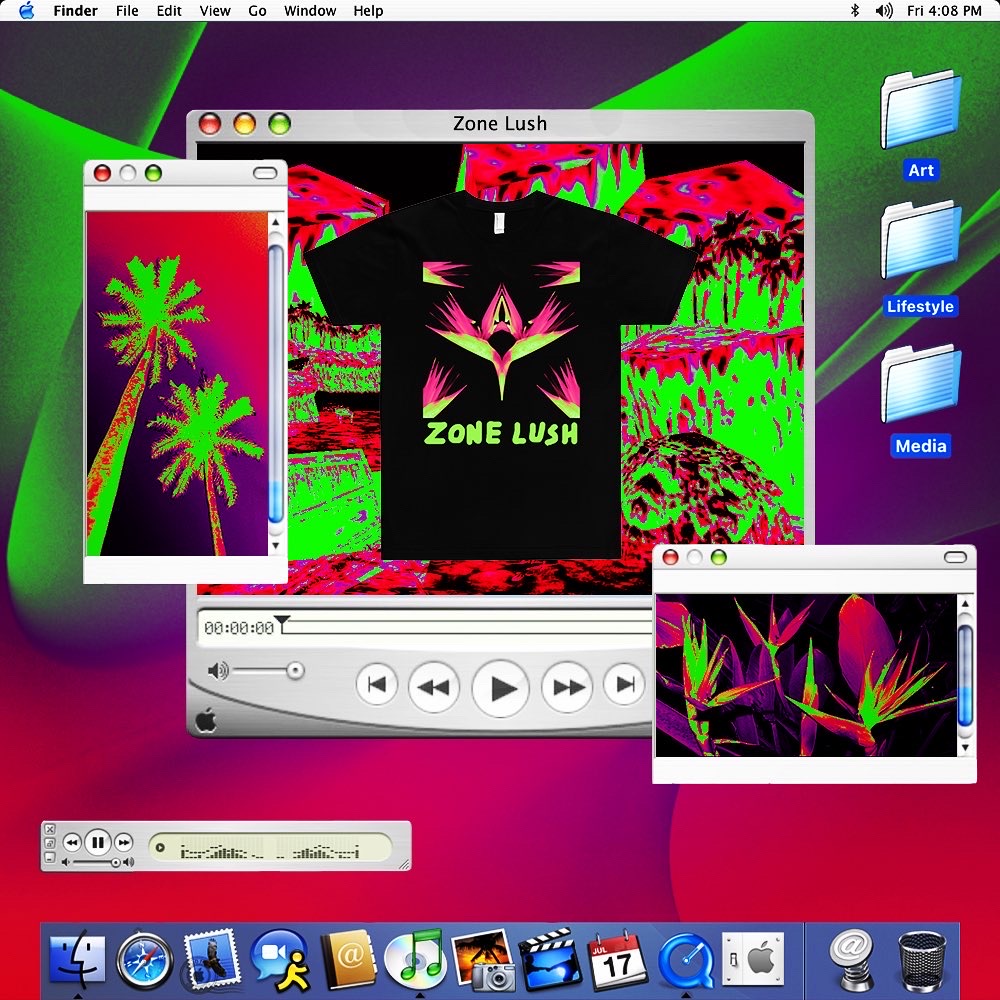Open the Apple menu
1000x1000 pixels.
click(x=26, y=10)
